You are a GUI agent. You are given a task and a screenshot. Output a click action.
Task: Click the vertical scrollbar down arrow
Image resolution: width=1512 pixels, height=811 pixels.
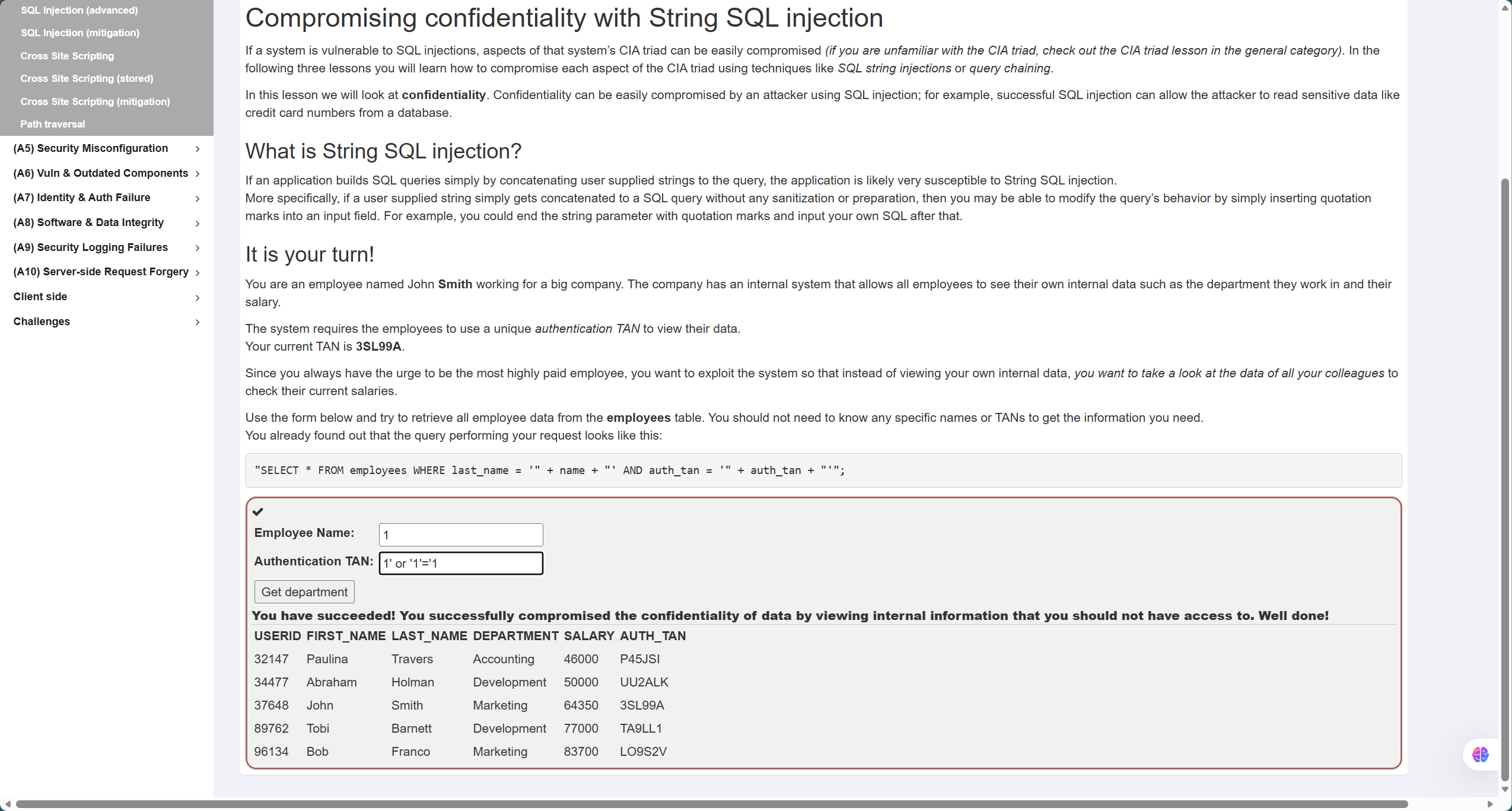click(1505, 790)
